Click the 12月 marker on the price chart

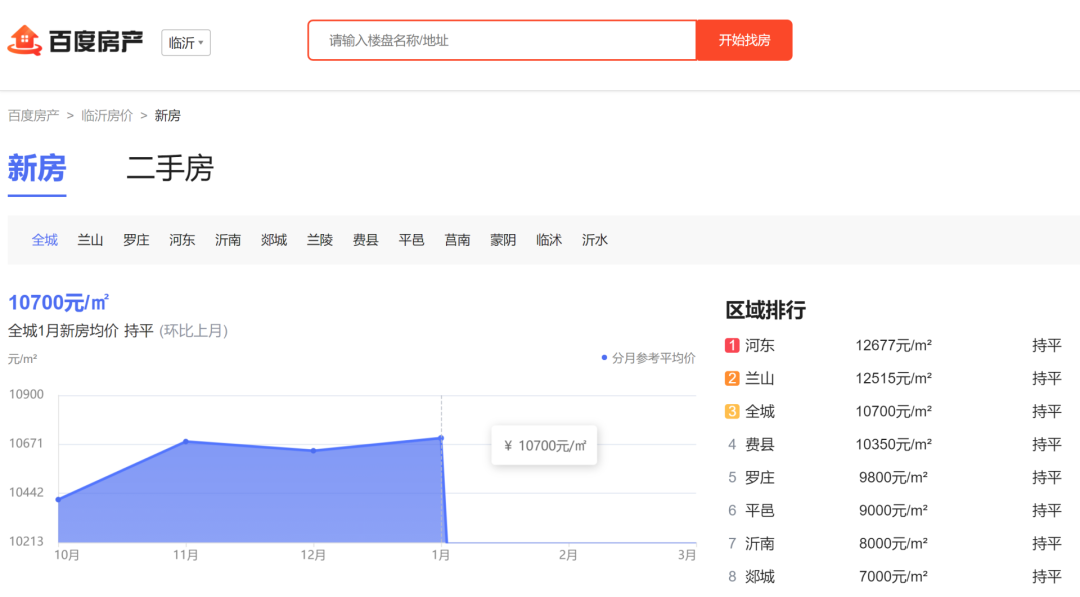313,450
